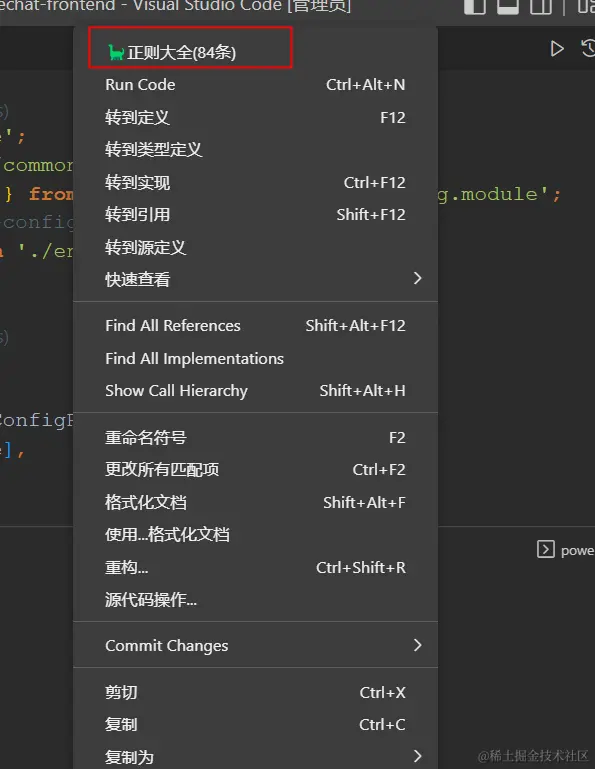Select Find All Implementations
The height and width of the screenshot is (769, 595).
tap(255, 359)
